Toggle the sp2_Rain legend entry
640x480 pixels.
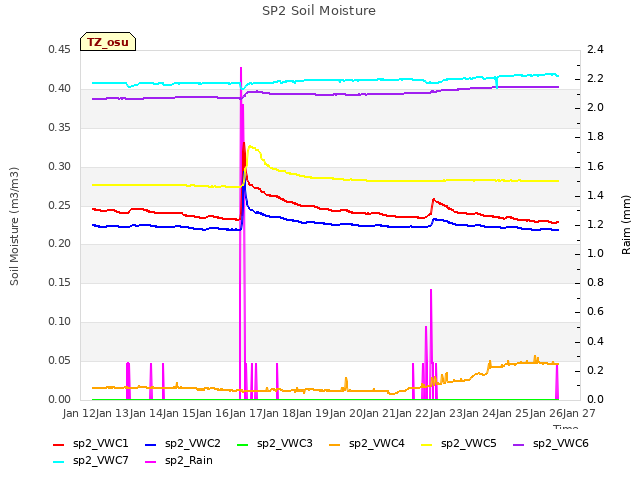[x=179, y=461]
